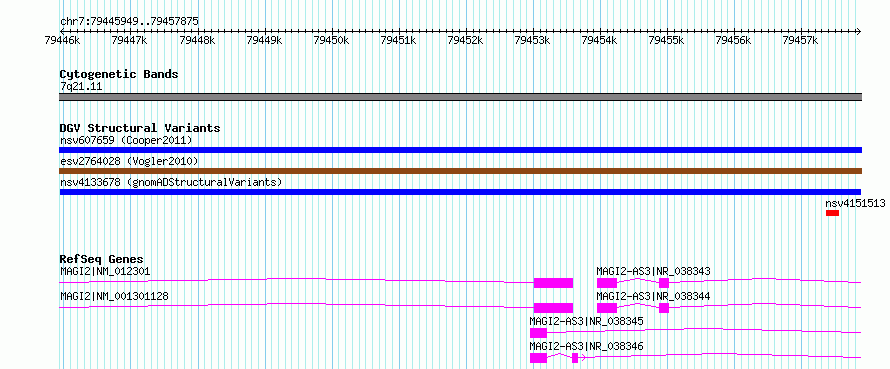
Task: Open the MAGI2-AS3|NR_038344 transcript label
Action: tap(653, 296)
